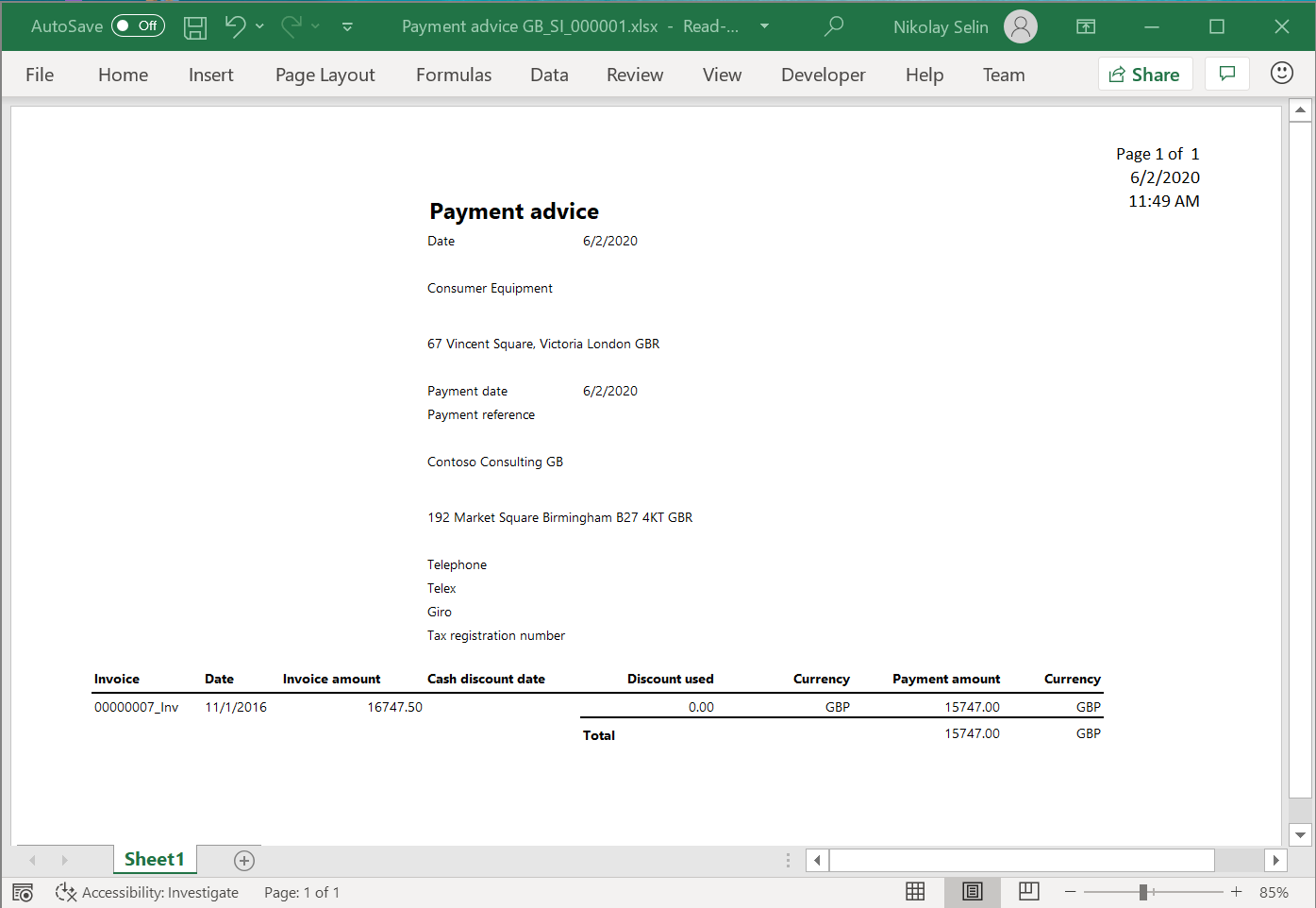The image size is (1316, 908).
Task: Add a new sheet with the plus button
Action: (243, 860)
